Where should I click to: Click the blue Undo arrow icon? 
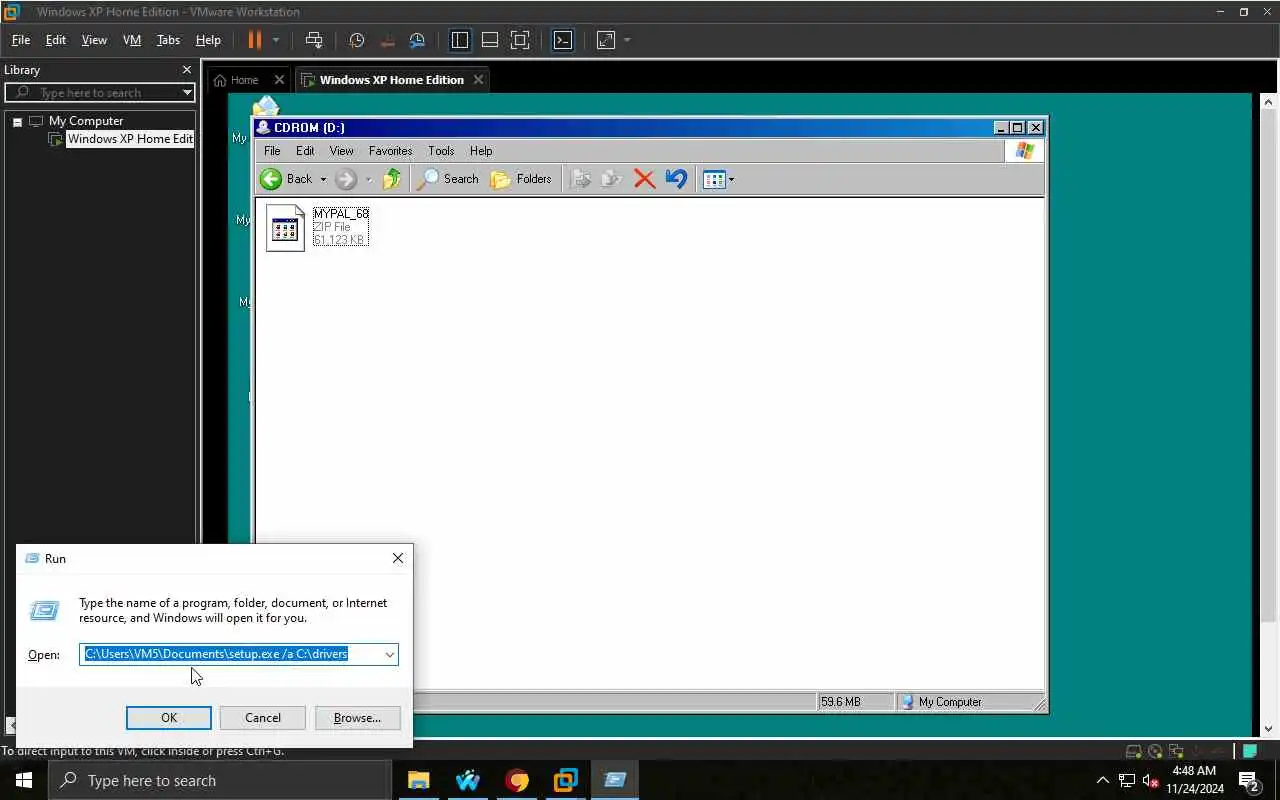click(676, 179)
